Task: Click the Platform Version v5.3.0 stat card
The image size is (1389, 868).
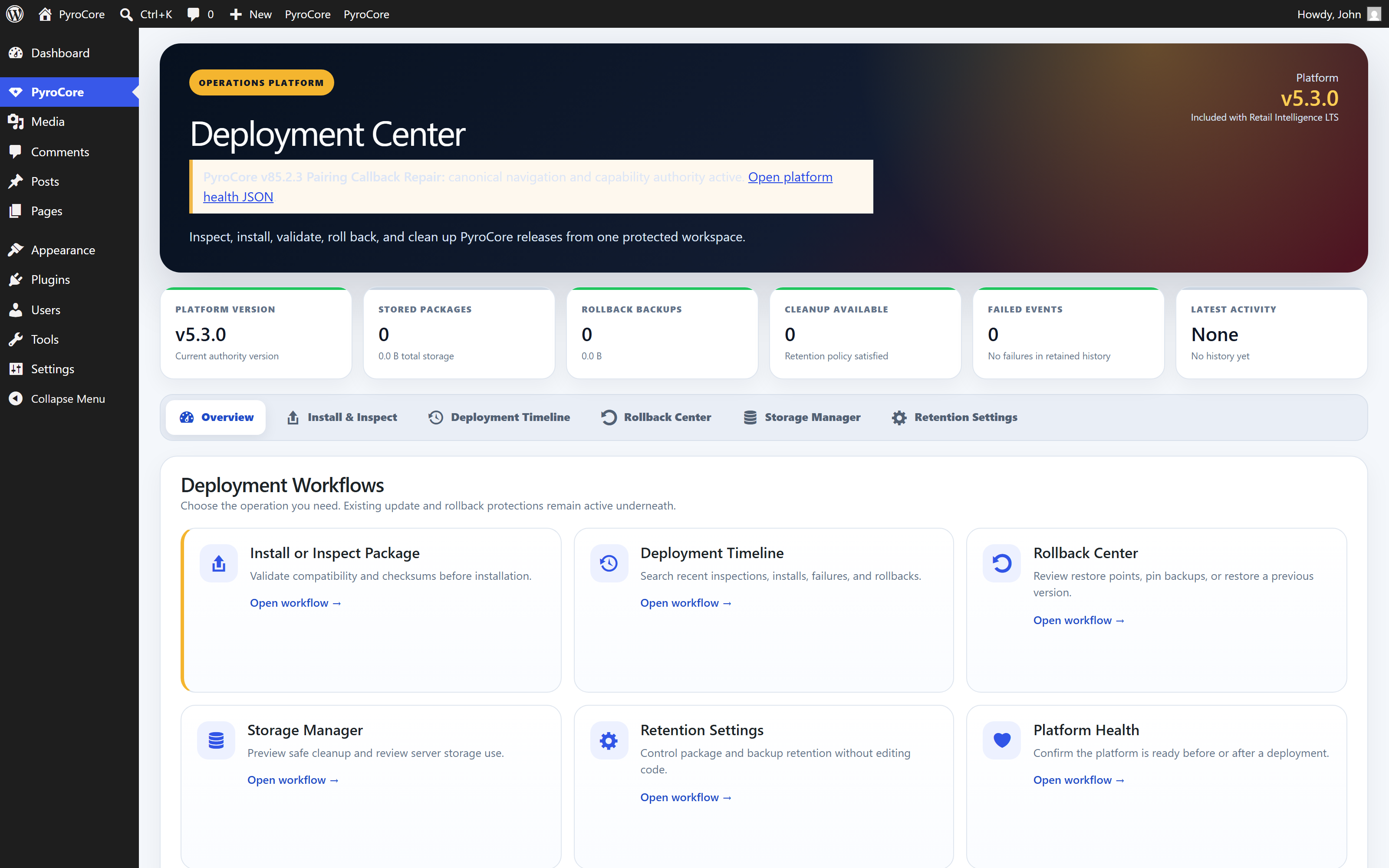Action: pyautogui.click(x=256, y=333)
